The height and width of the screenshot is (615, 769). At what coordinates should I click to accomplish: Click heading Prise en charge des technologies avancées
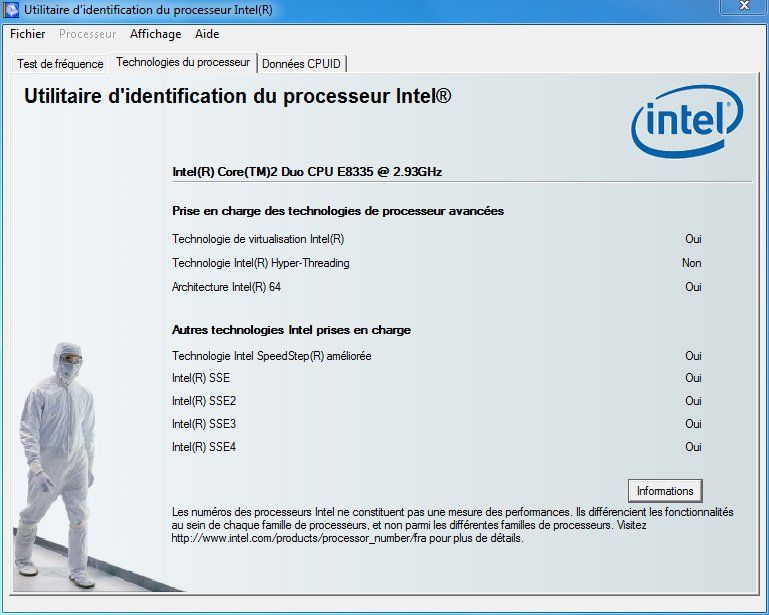click(338, 211)
